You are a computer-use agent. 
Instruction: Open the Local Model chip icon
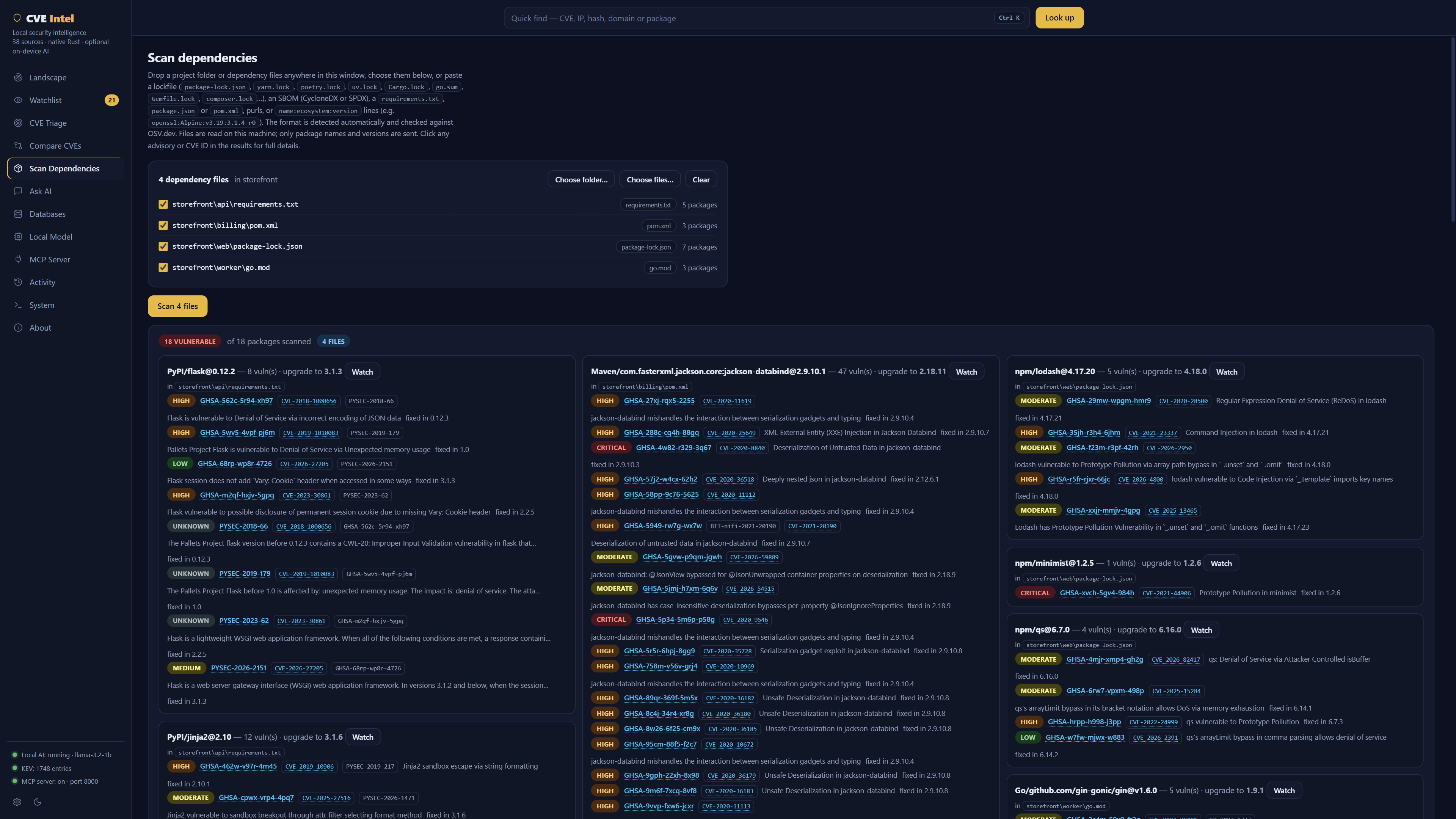[18, 236]
